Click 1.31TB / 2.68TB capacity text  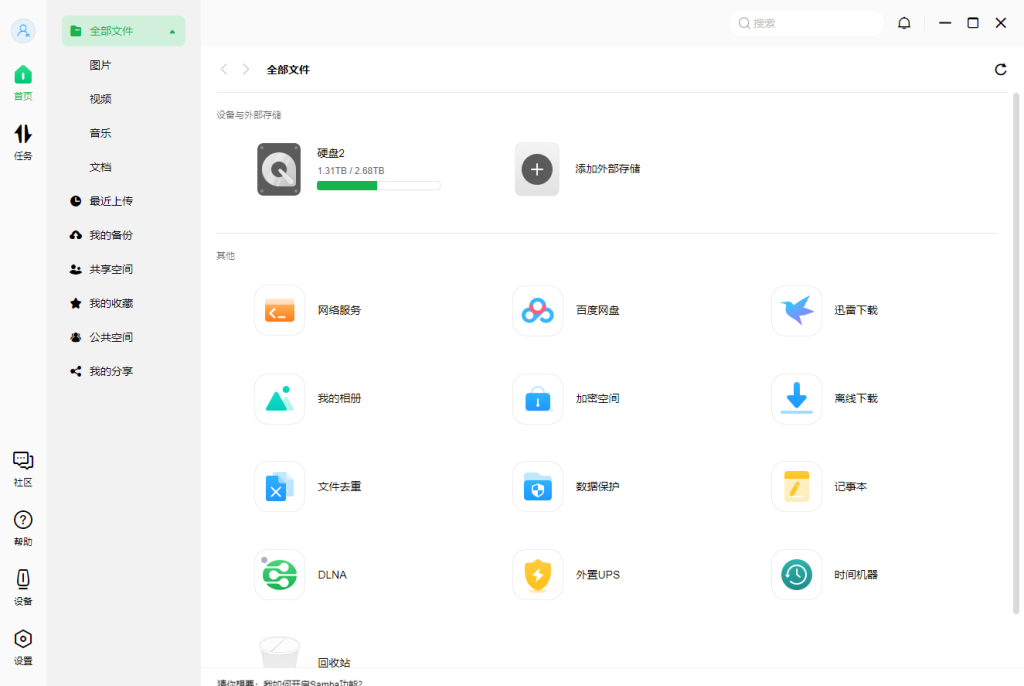pyautogui.click(x=351, y=171)
